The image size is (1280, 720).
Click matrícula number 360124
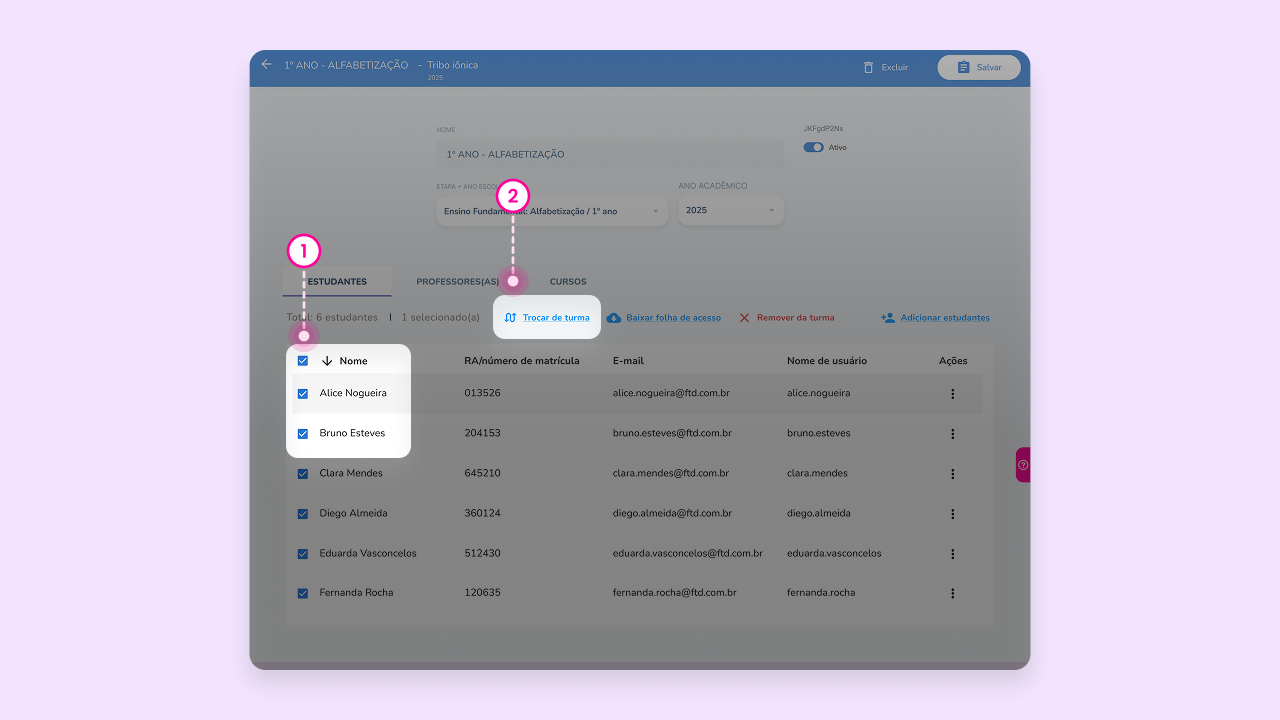point(482,514)
